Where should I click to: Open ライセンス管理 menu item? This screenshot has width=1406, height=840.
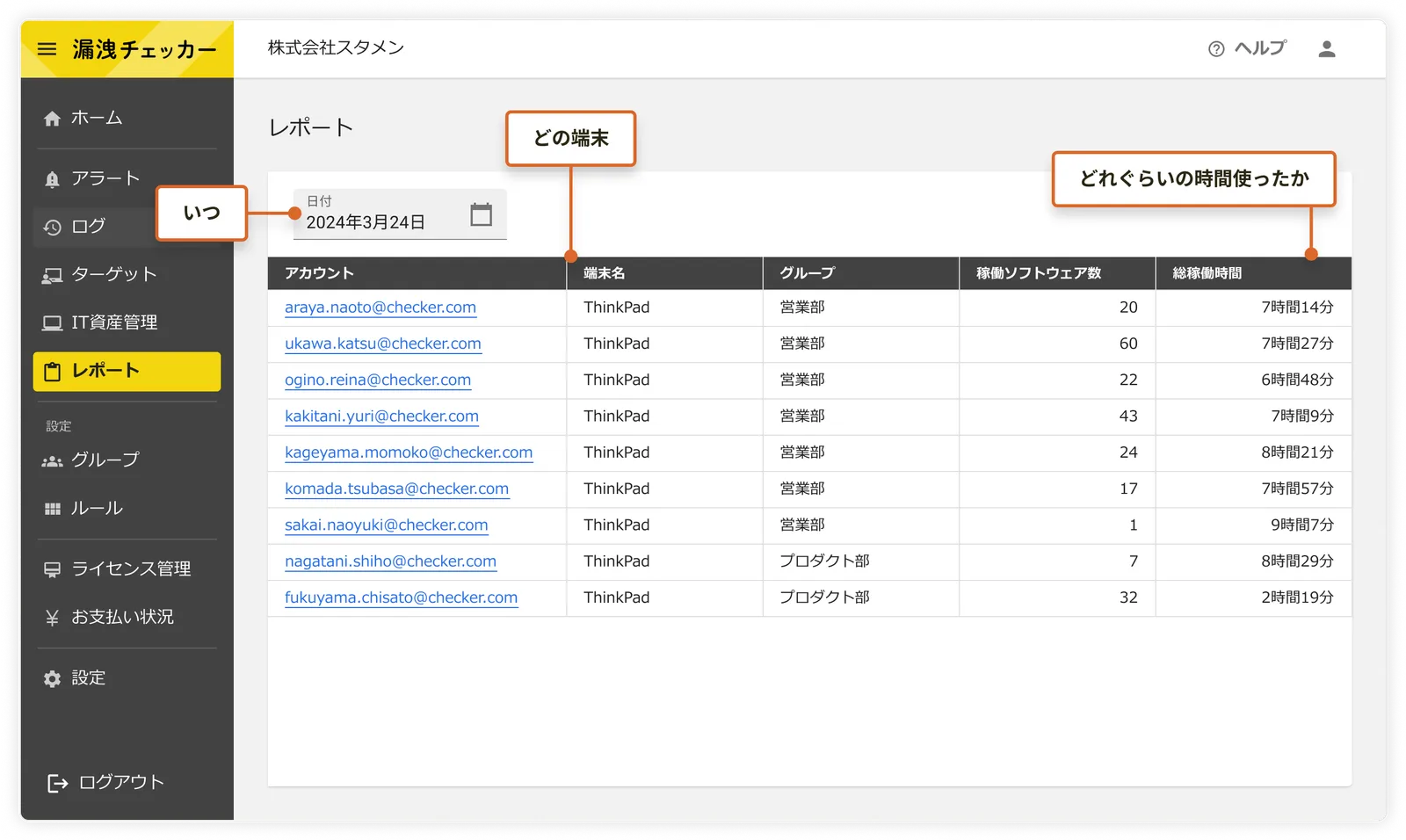[127, 568]
